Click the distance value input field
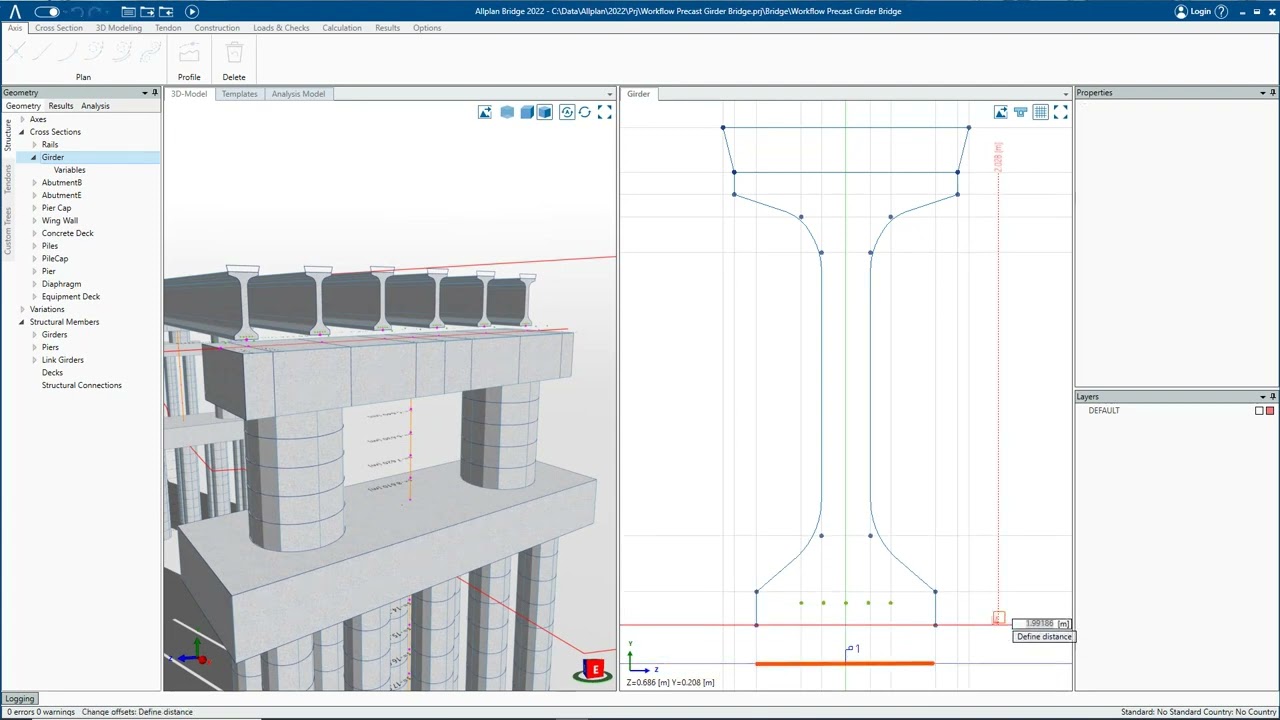Image resolution: width=1280 pixels, height=720 pixels. 1040,624
